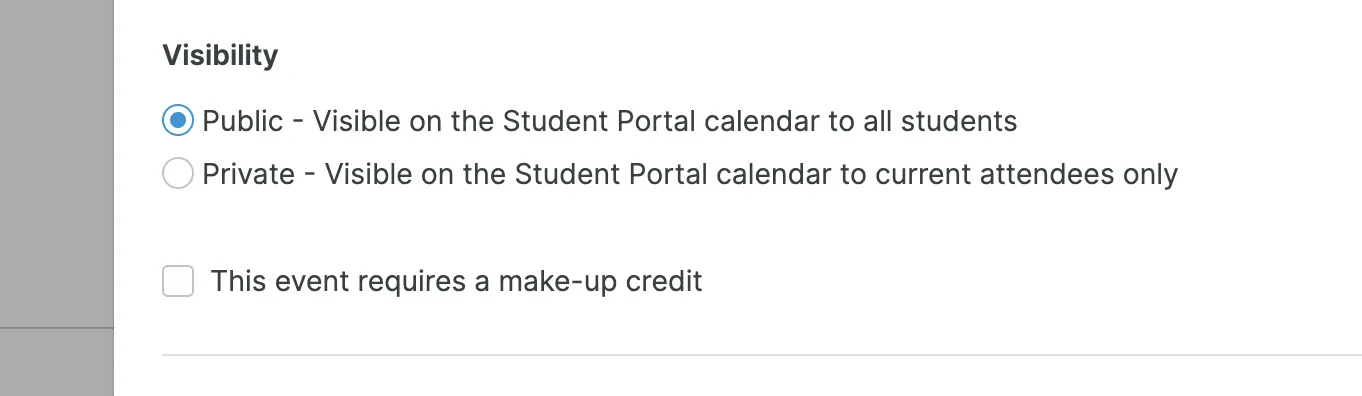The image size is (1362, 396).
Task: Click the Visibility section heading
Action: tap(220, 55)
